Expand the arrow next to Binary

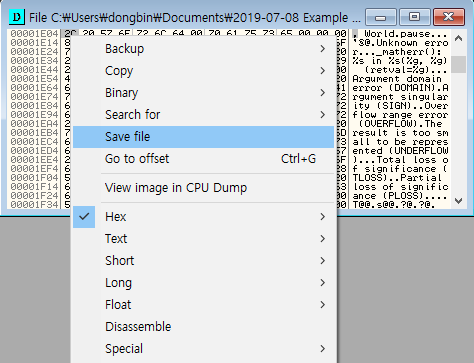pyautogui.click(x=322, y=93)
